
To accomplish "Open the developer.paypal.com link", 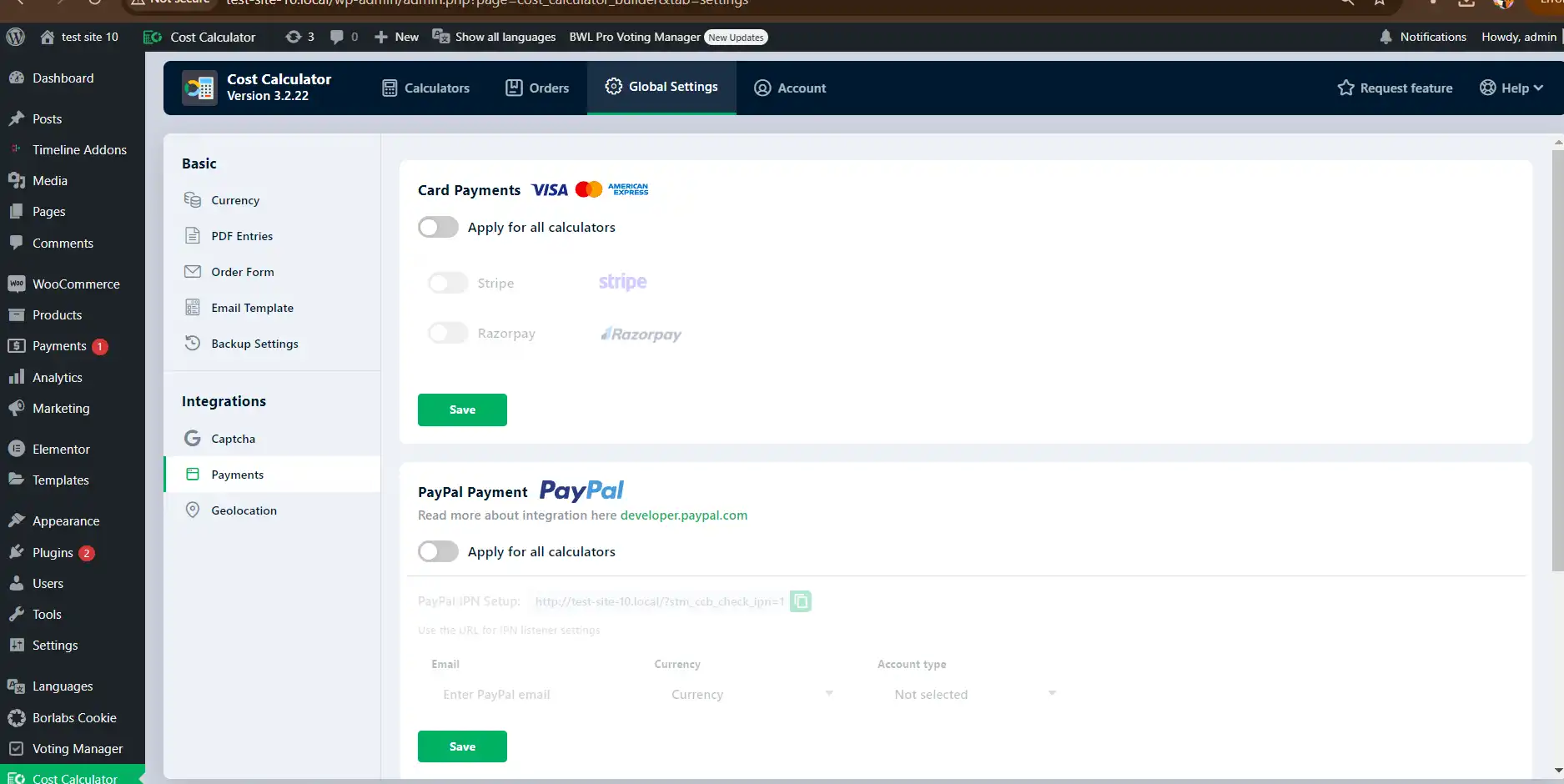I will tap(684, 515).
